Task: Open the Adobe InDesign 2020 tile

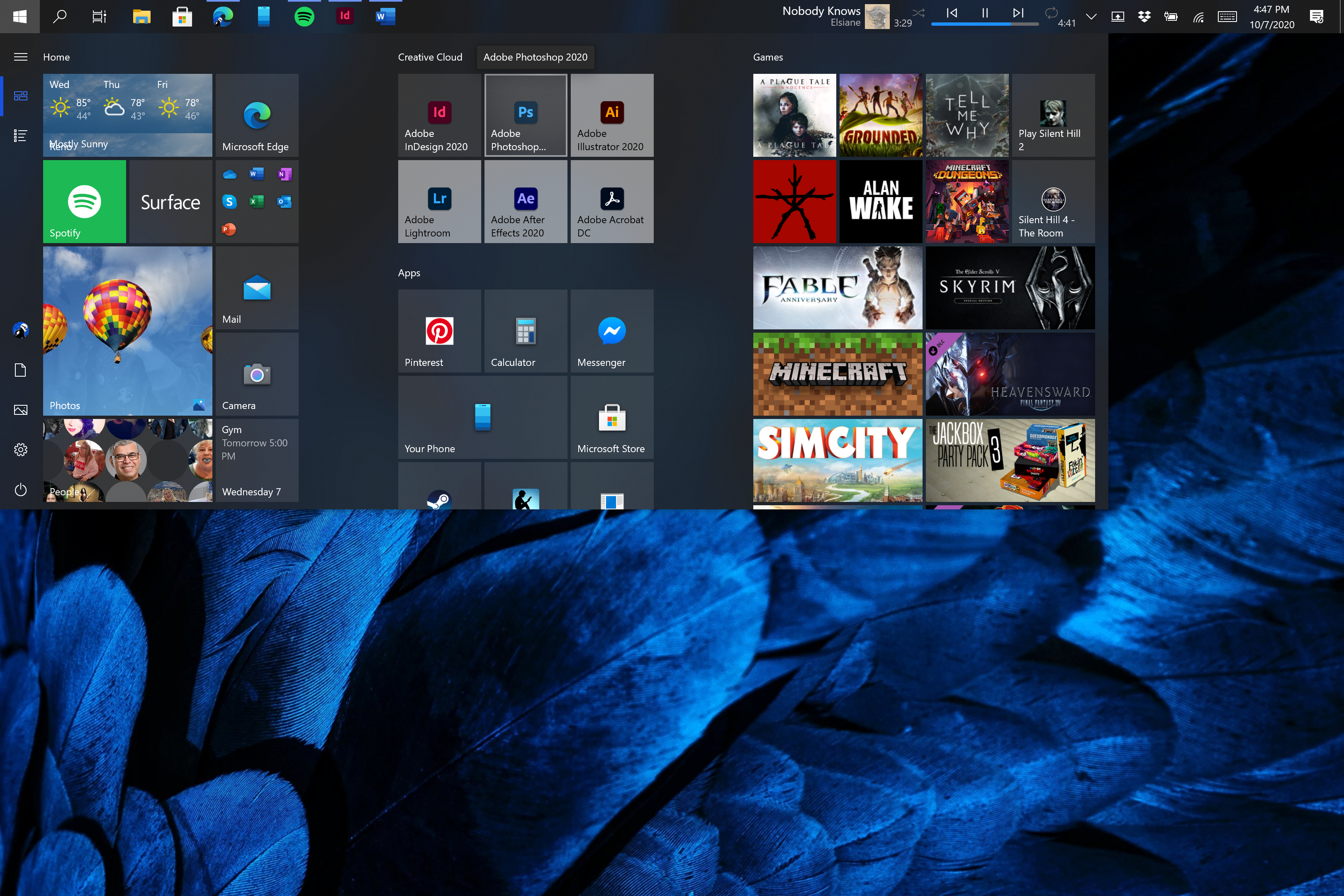Action: coord(439,115)
